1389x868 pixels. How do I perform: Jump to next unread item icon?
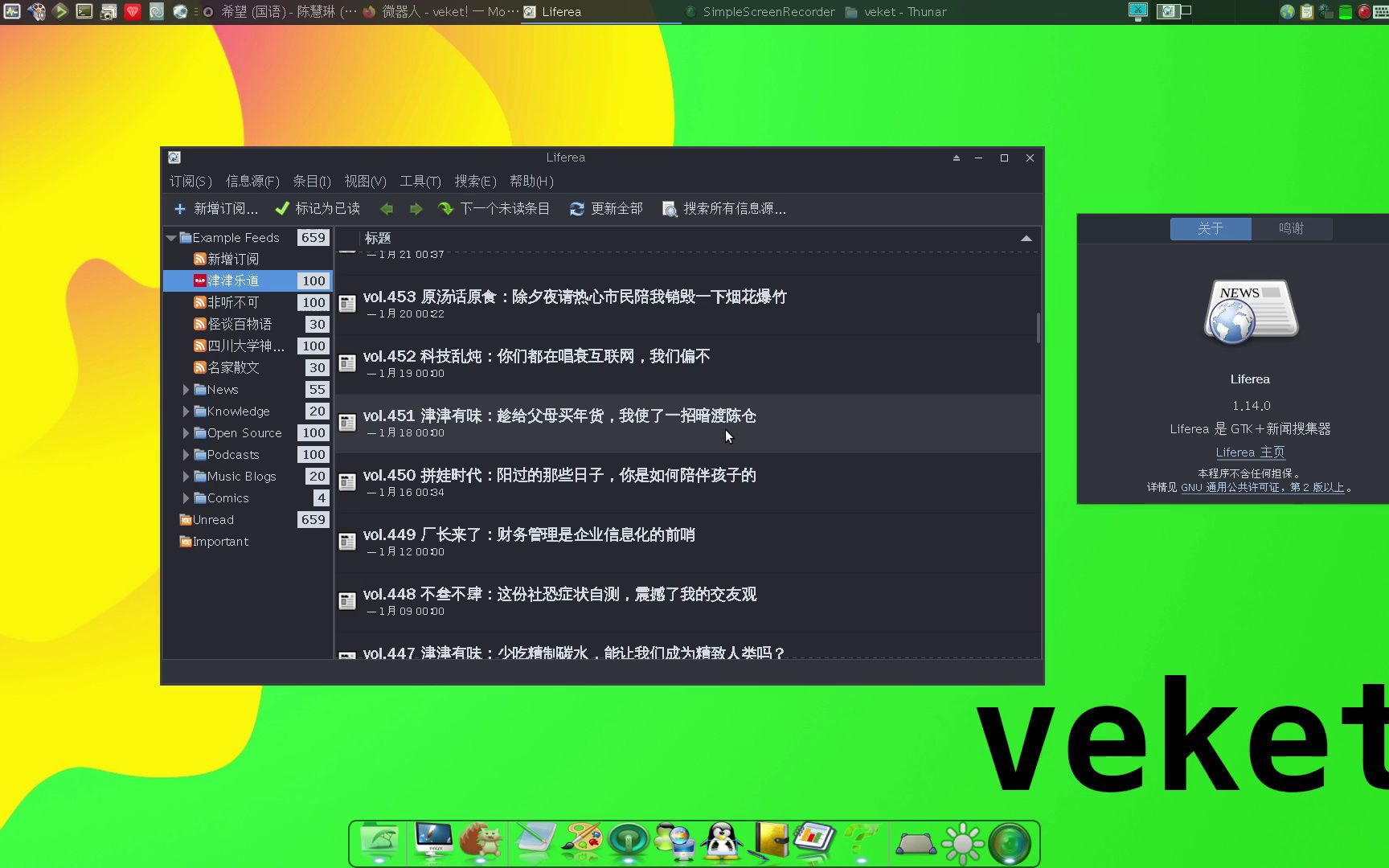coord(445,209)
